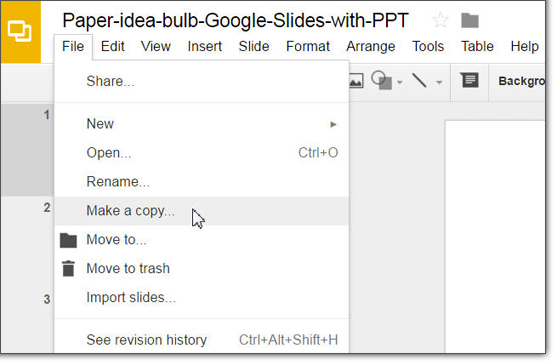Open the Help menu

tap(525, 46)
